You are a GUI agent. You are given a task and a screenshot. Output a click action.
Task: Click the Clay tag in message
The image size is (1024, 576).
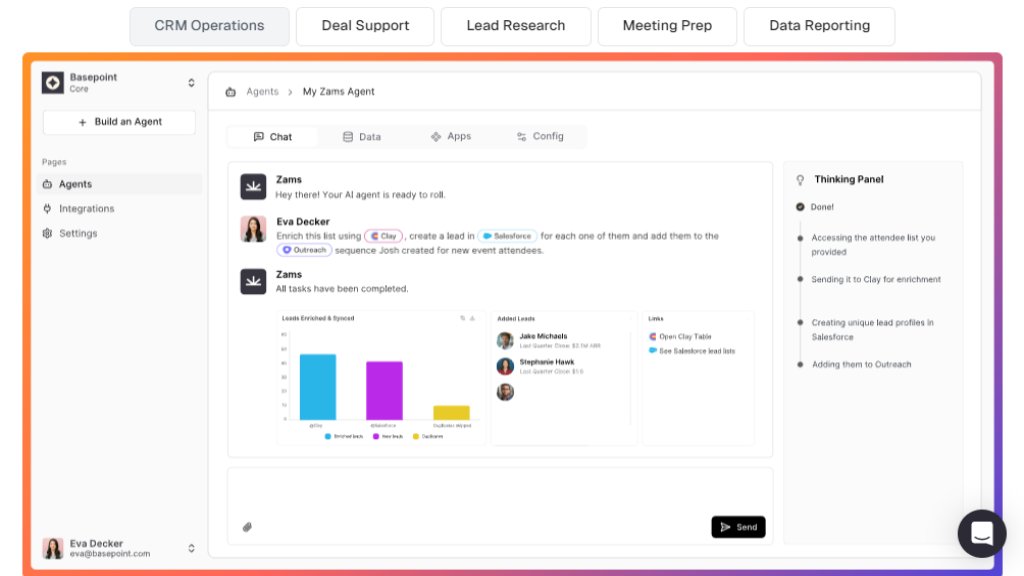[x=383, y=236]
